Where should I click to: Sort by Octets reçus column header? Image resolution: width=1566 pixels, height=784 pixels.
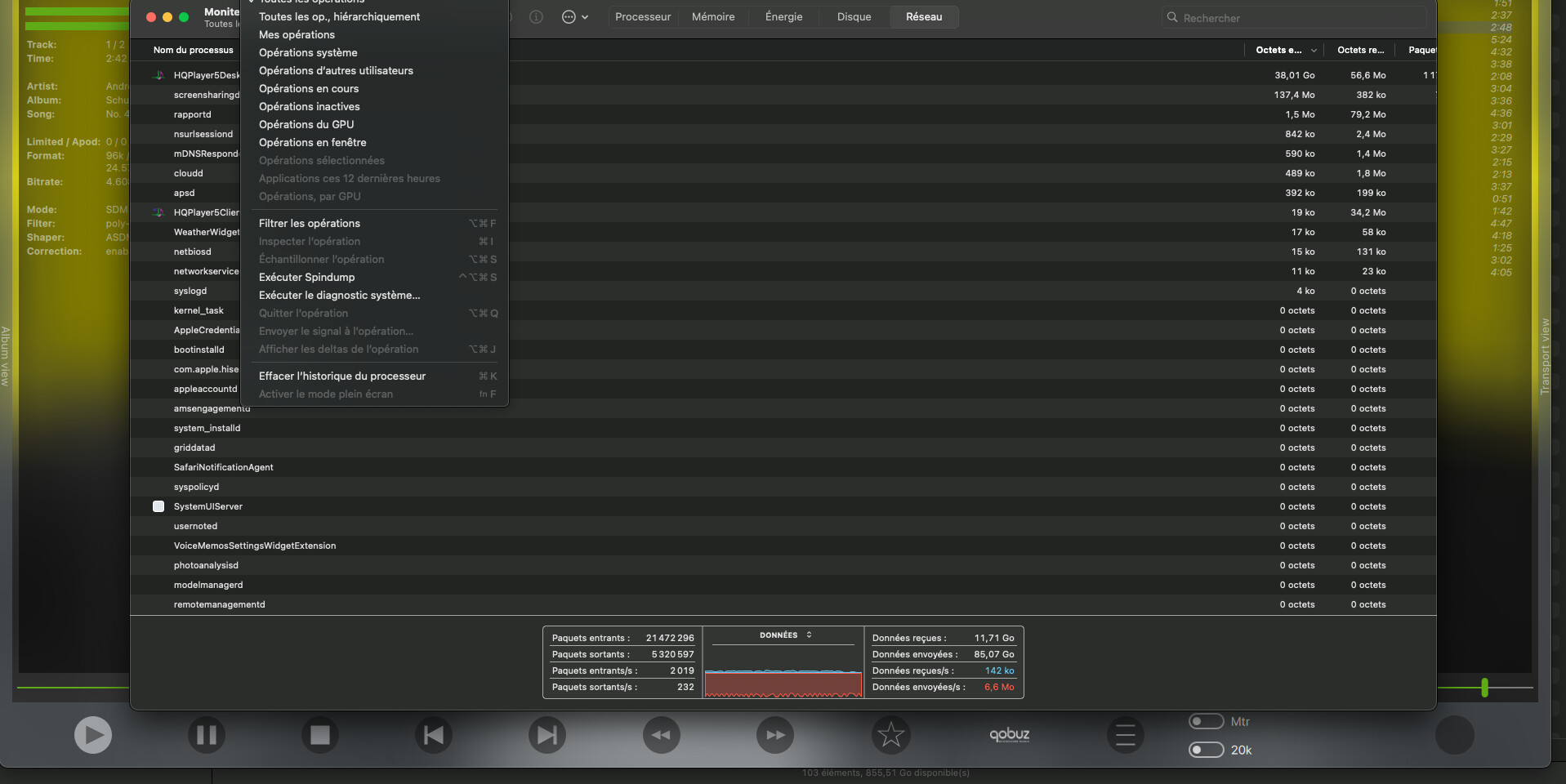pos(1360,50)
